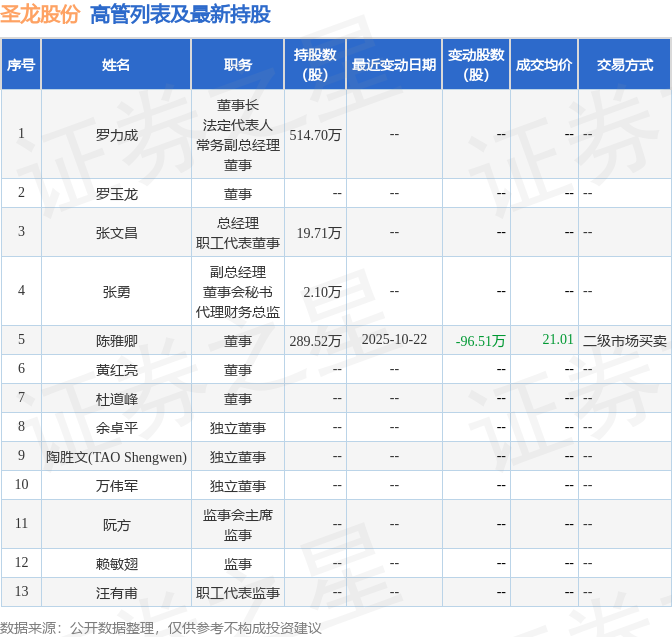Select the 交易方式 column header
The width and height of the screenshot is (672, 637).
coord(625,65)
